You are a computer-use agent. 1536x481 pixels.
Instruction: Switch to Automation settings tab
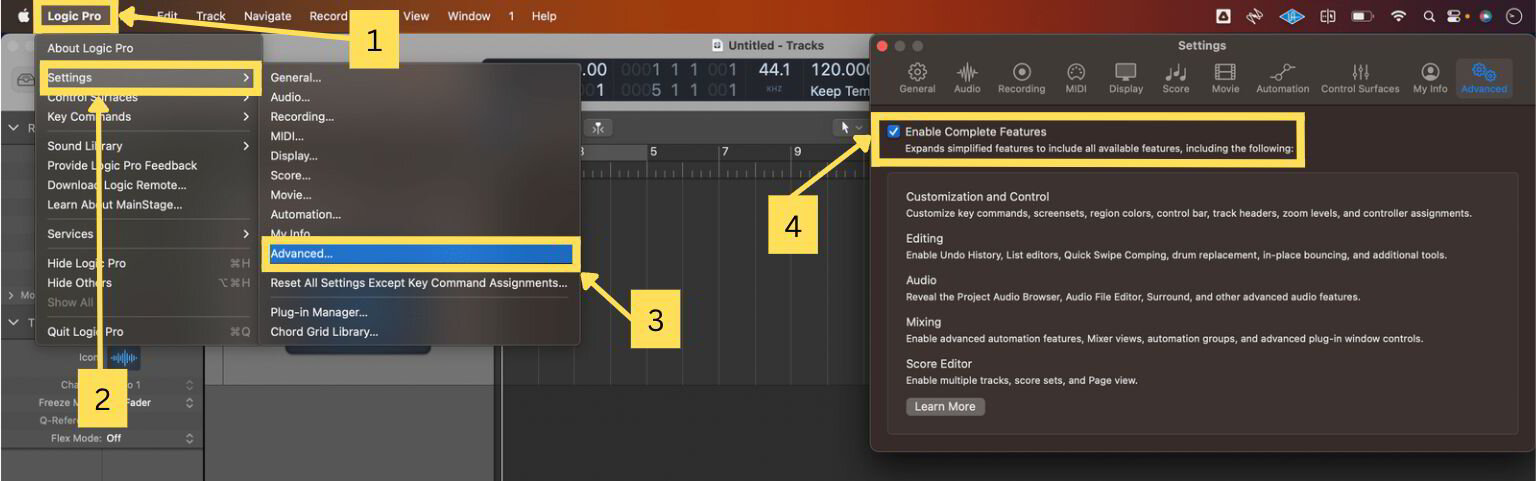[1282, 78]
